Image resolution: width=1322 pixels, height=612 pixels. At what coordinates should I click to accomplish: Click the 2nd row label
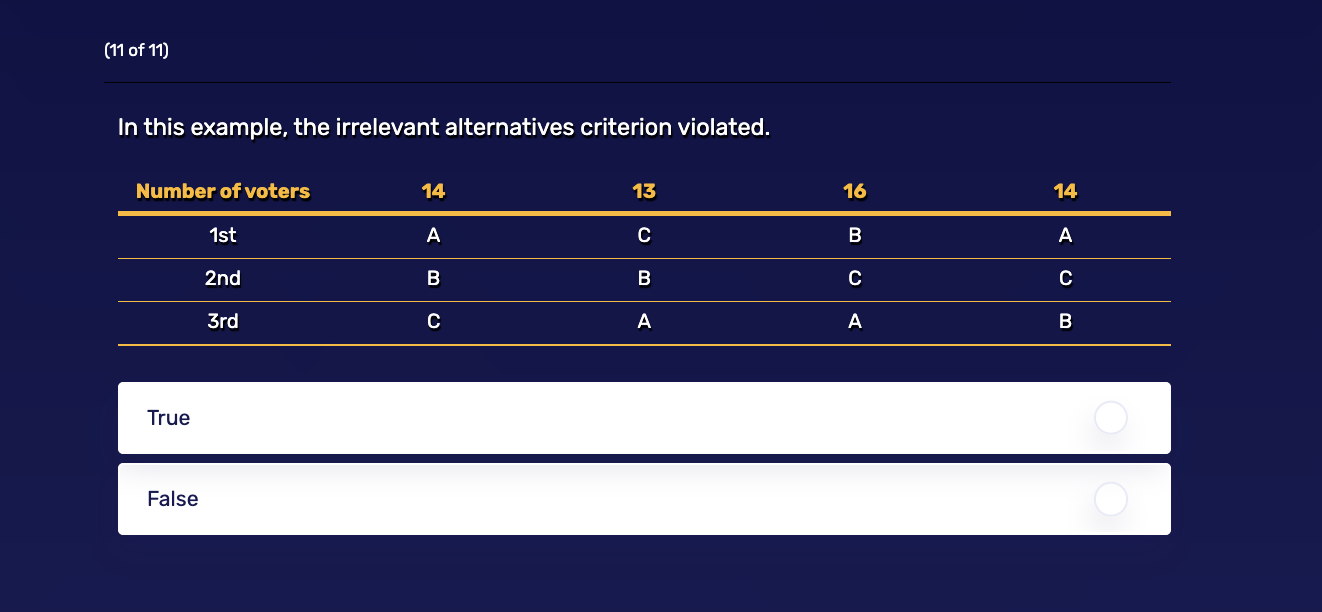(x=222, y=278)
